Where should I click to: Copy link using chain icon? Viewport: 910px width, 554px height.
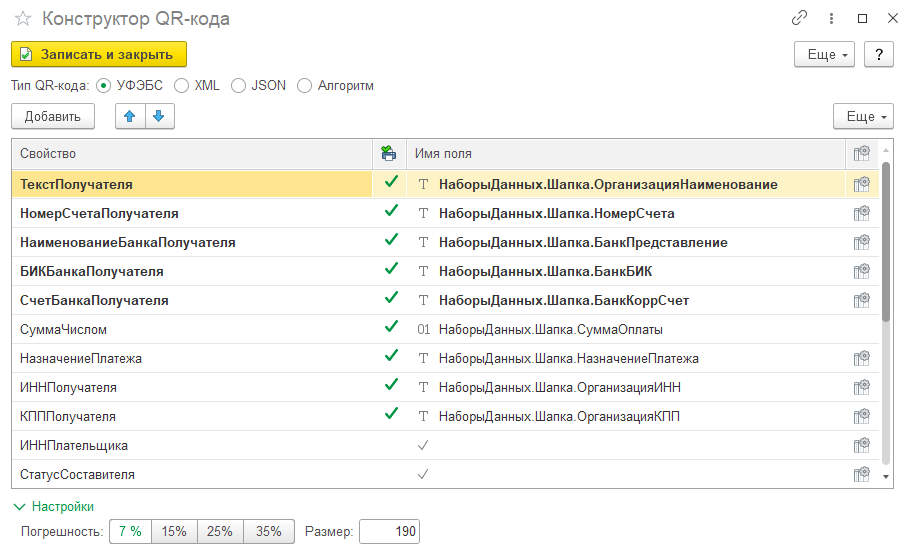799,19
